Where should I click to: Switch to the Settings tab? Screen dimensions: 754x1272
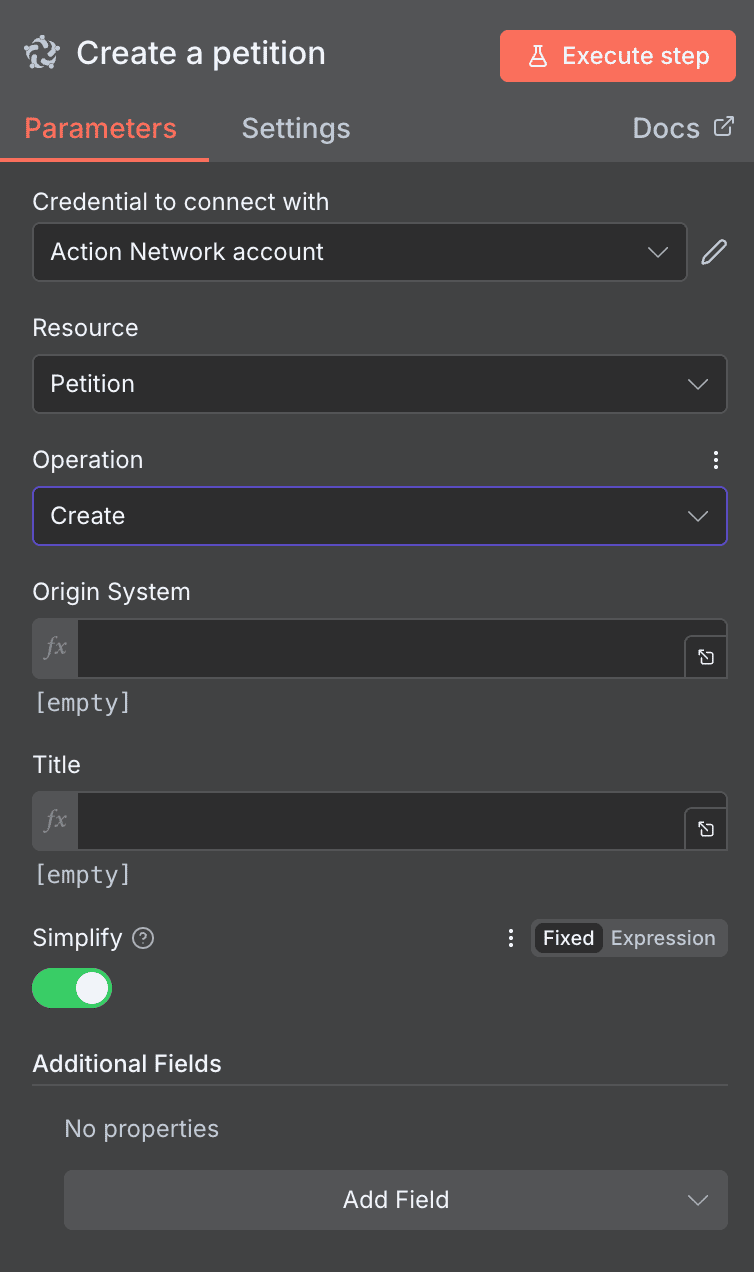pyautogui.click(x=295, y=128)
